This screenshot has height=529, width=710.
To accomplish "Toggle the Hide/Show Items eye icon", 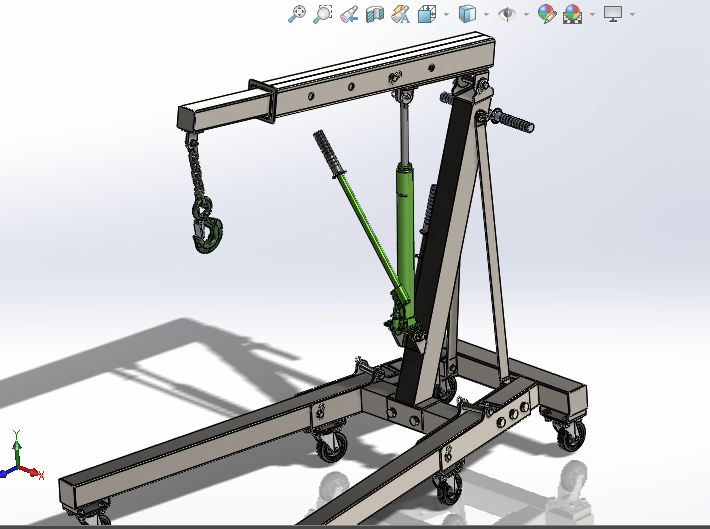I will (x=507, y=14).
